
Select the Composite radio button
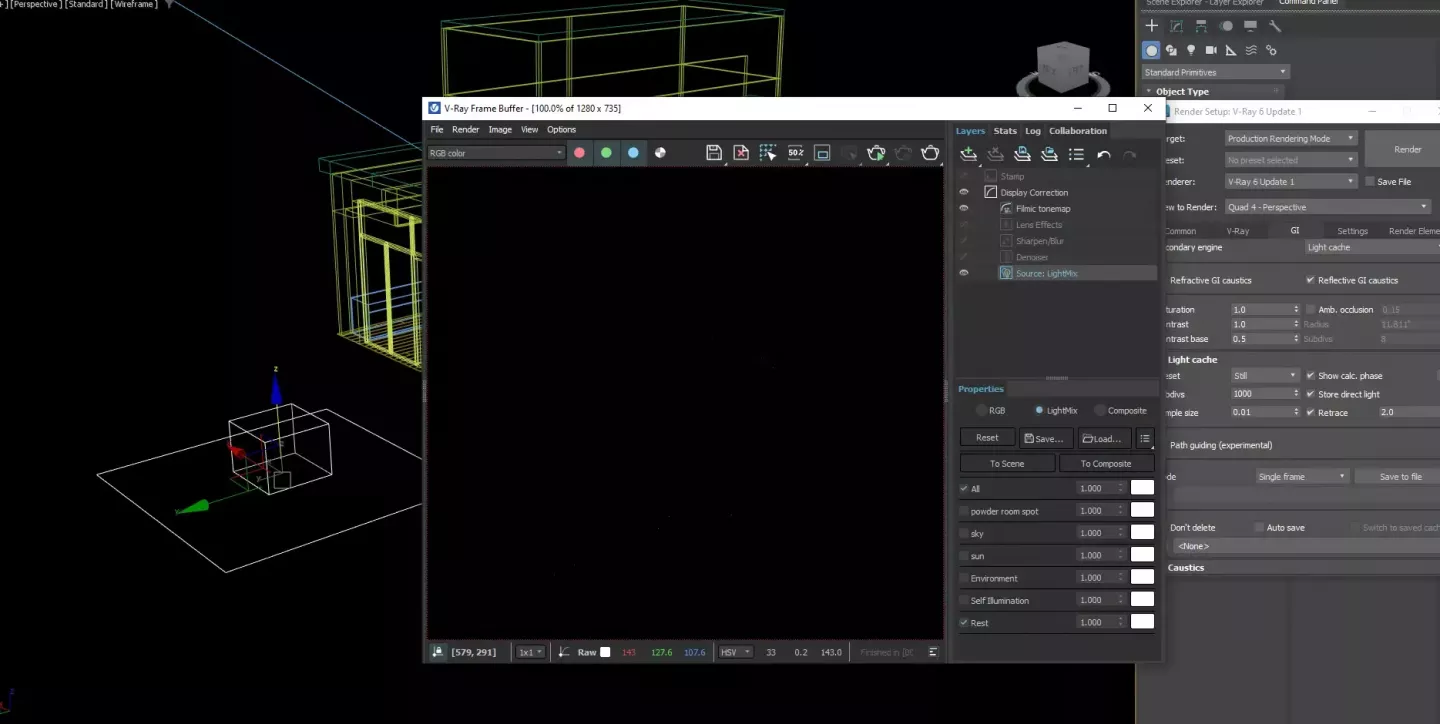pyautogui.click(x=1100, y=410)
